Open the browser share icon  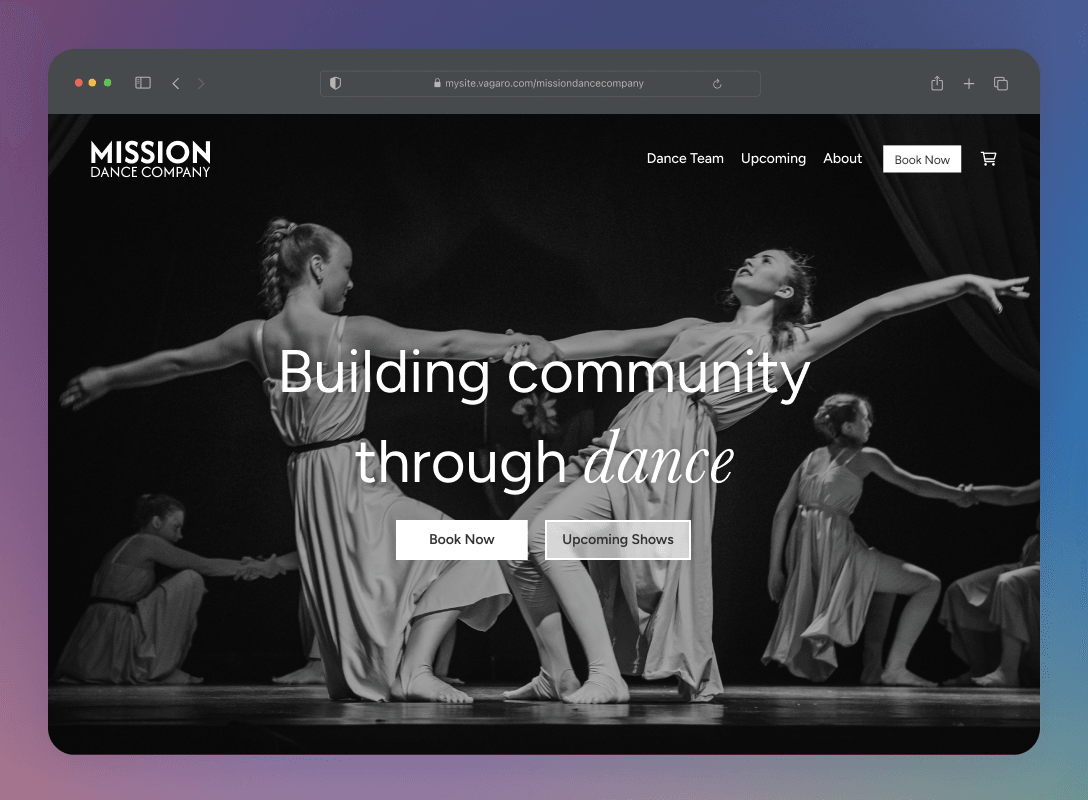[x=937, y=84]
